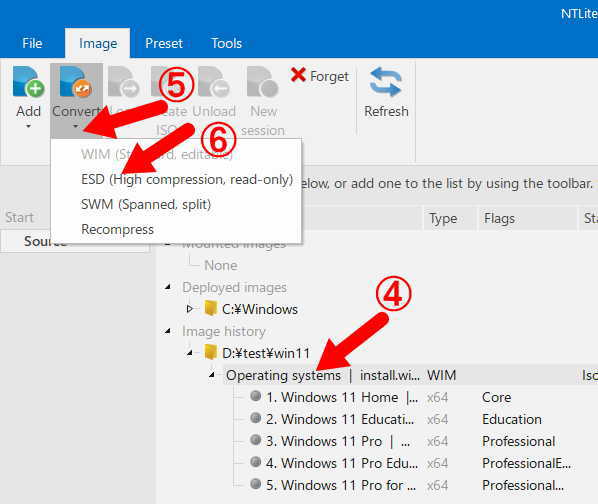Click the None entry under Mounted images
The width and height of the screenshot is (598, 504).
221,265
